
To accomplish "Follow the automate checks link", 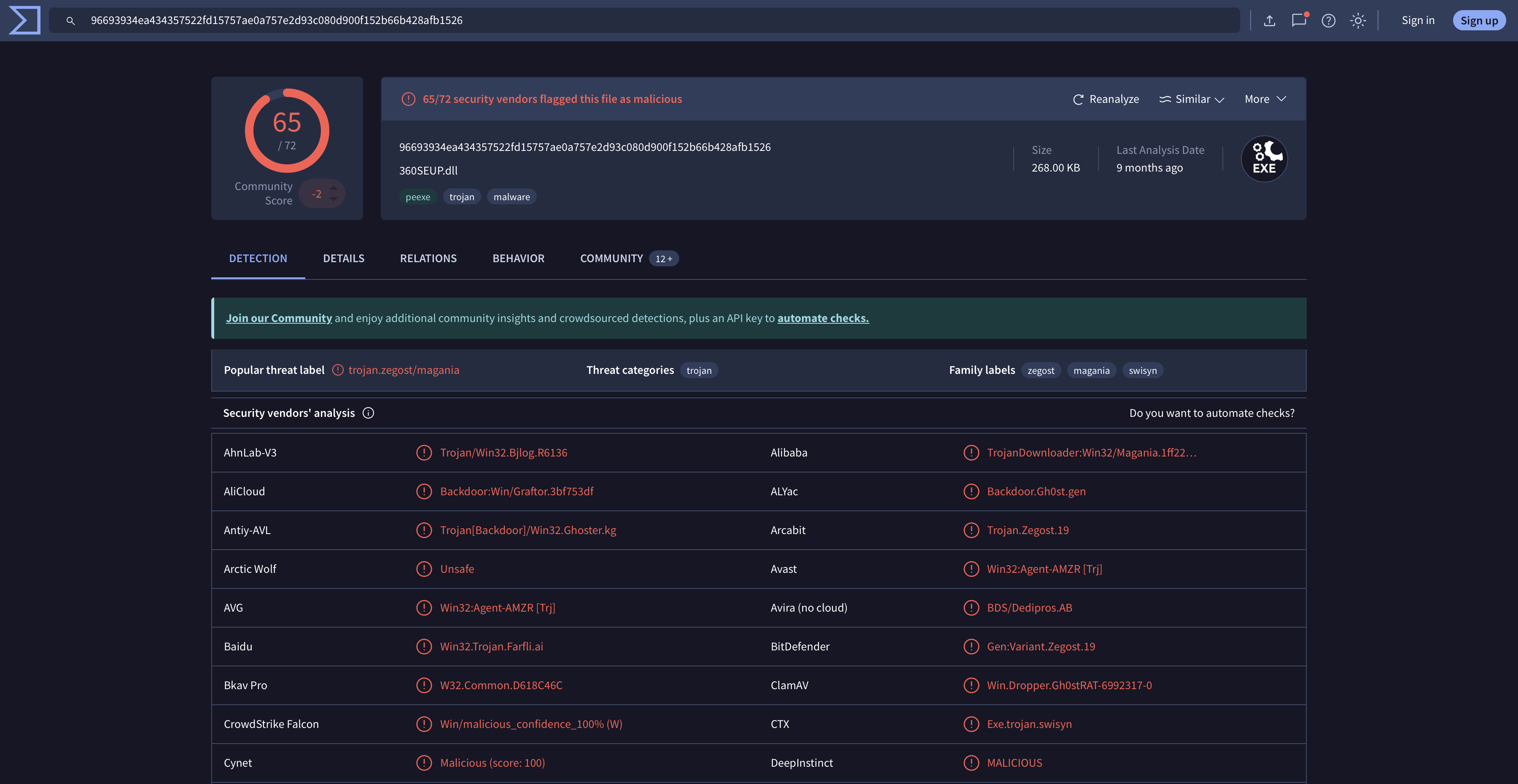I will pos(823,318).
